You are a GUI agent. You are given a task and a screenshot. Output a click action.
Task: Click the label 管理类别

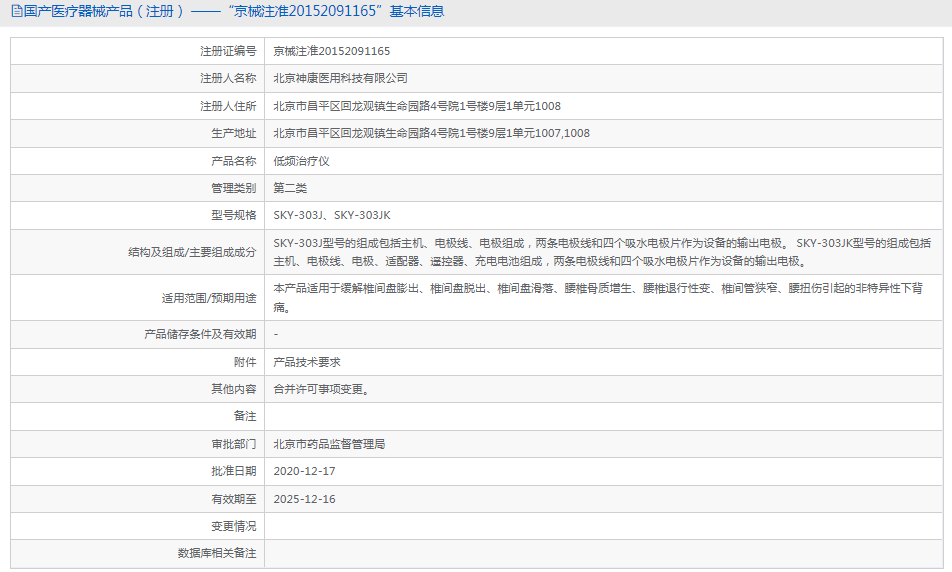click(234, 188)
